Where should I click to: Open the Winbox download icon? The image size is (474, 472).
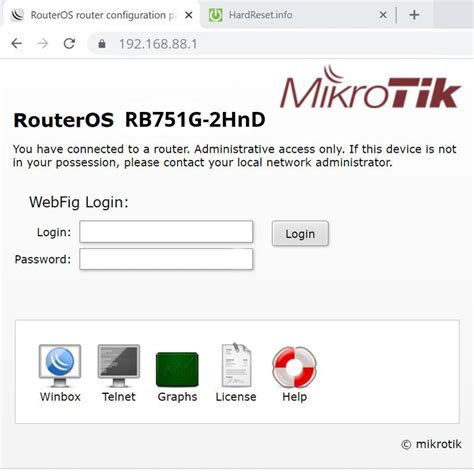60,366
